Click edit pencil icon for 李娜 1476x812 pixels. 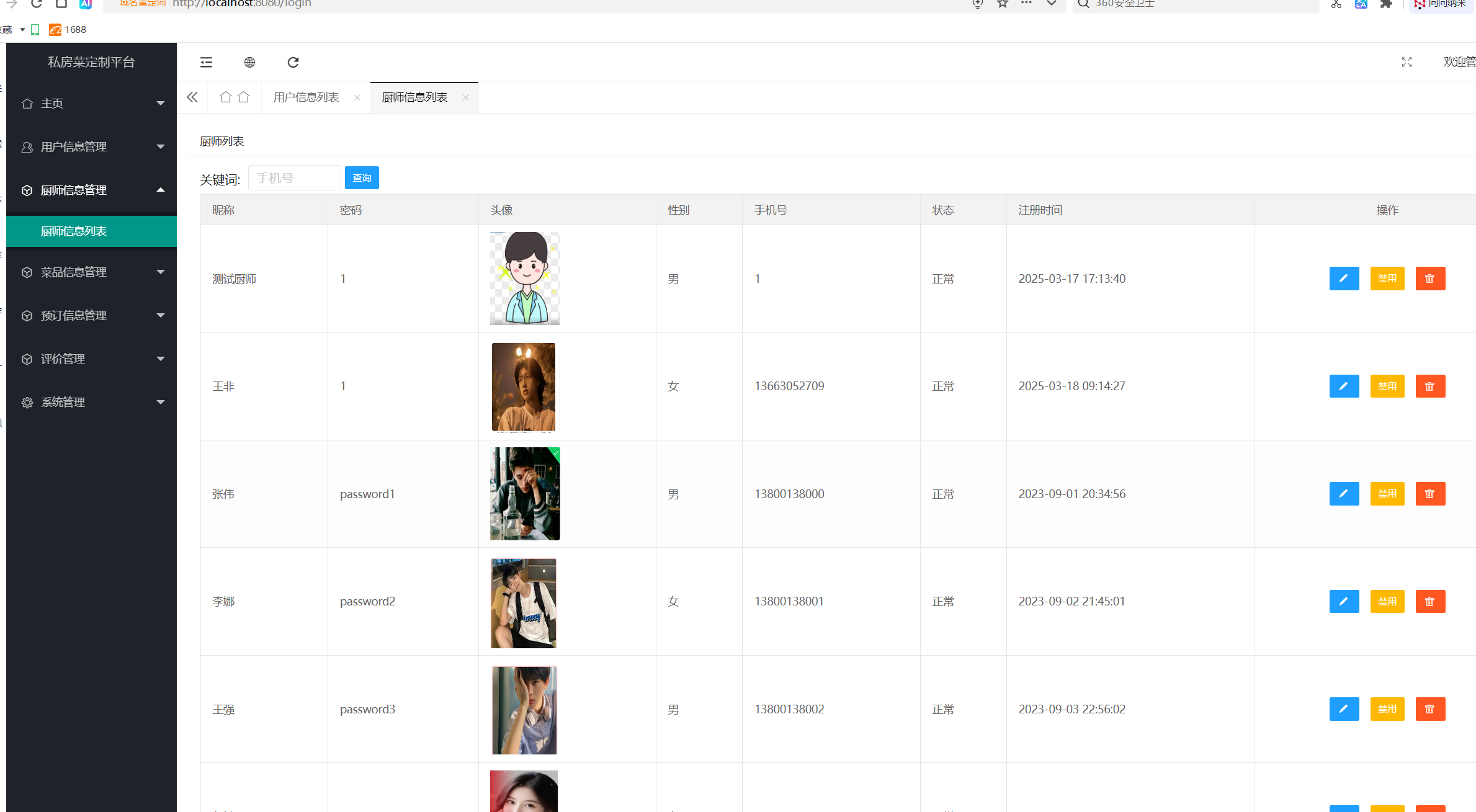[1344, 602]
